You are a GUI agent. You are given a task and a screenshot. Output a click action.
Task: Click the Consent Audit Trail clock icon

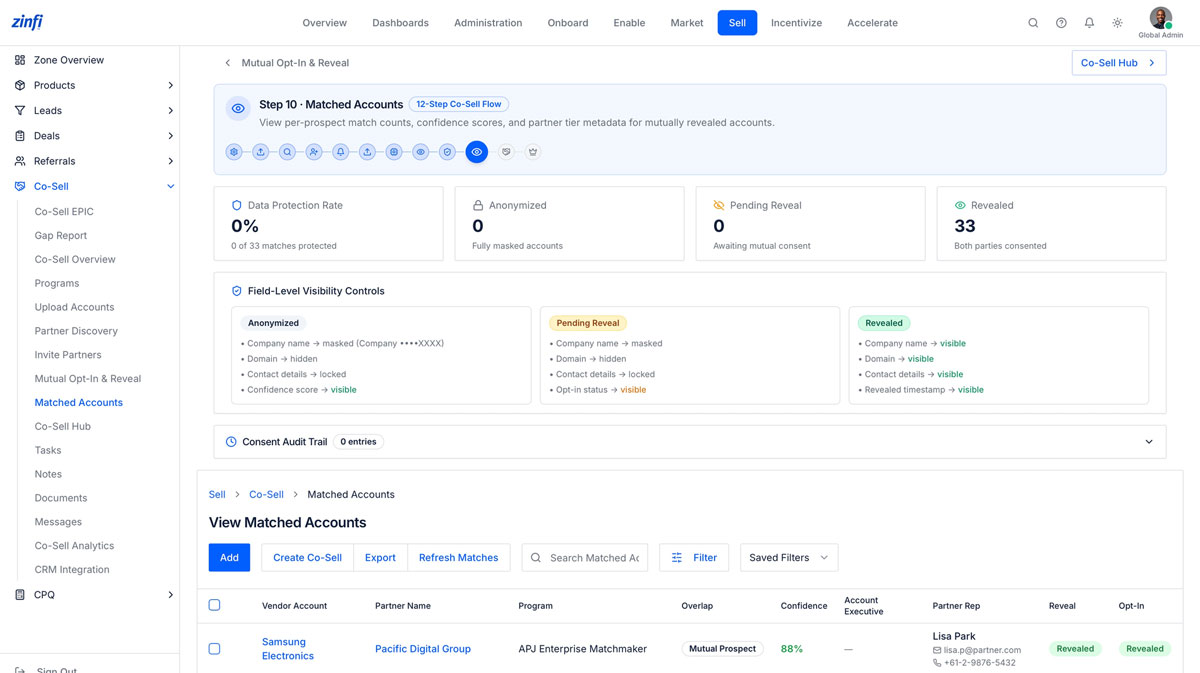[231, 442]
